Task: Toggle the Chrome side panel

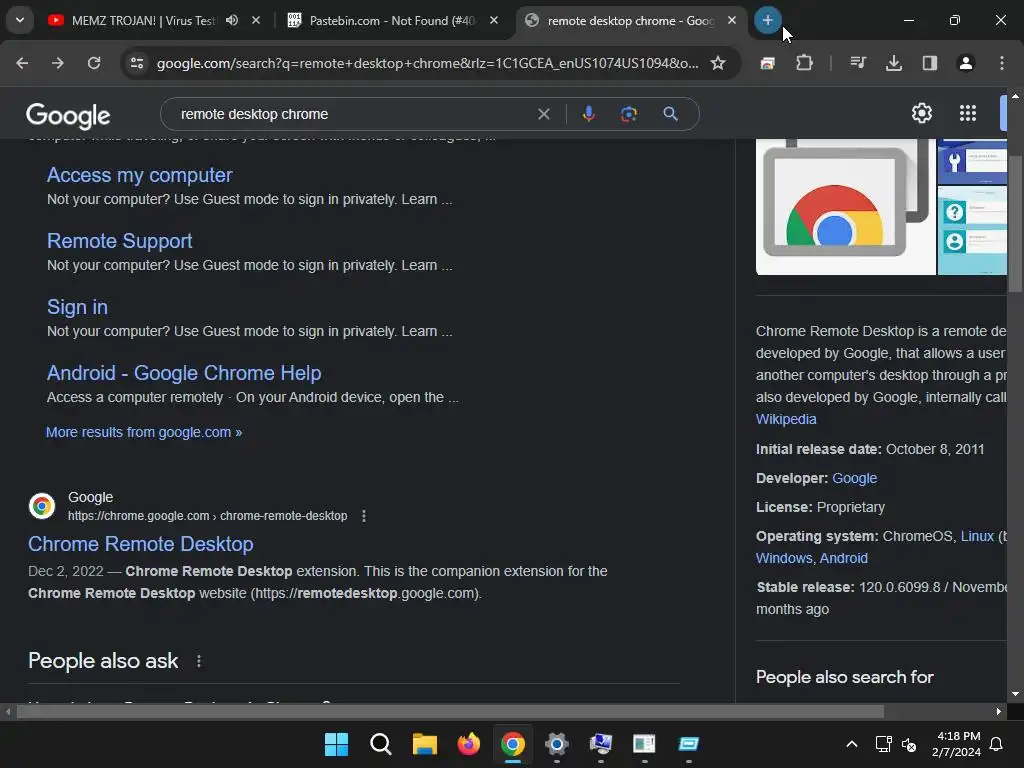Action: point(929,63)
